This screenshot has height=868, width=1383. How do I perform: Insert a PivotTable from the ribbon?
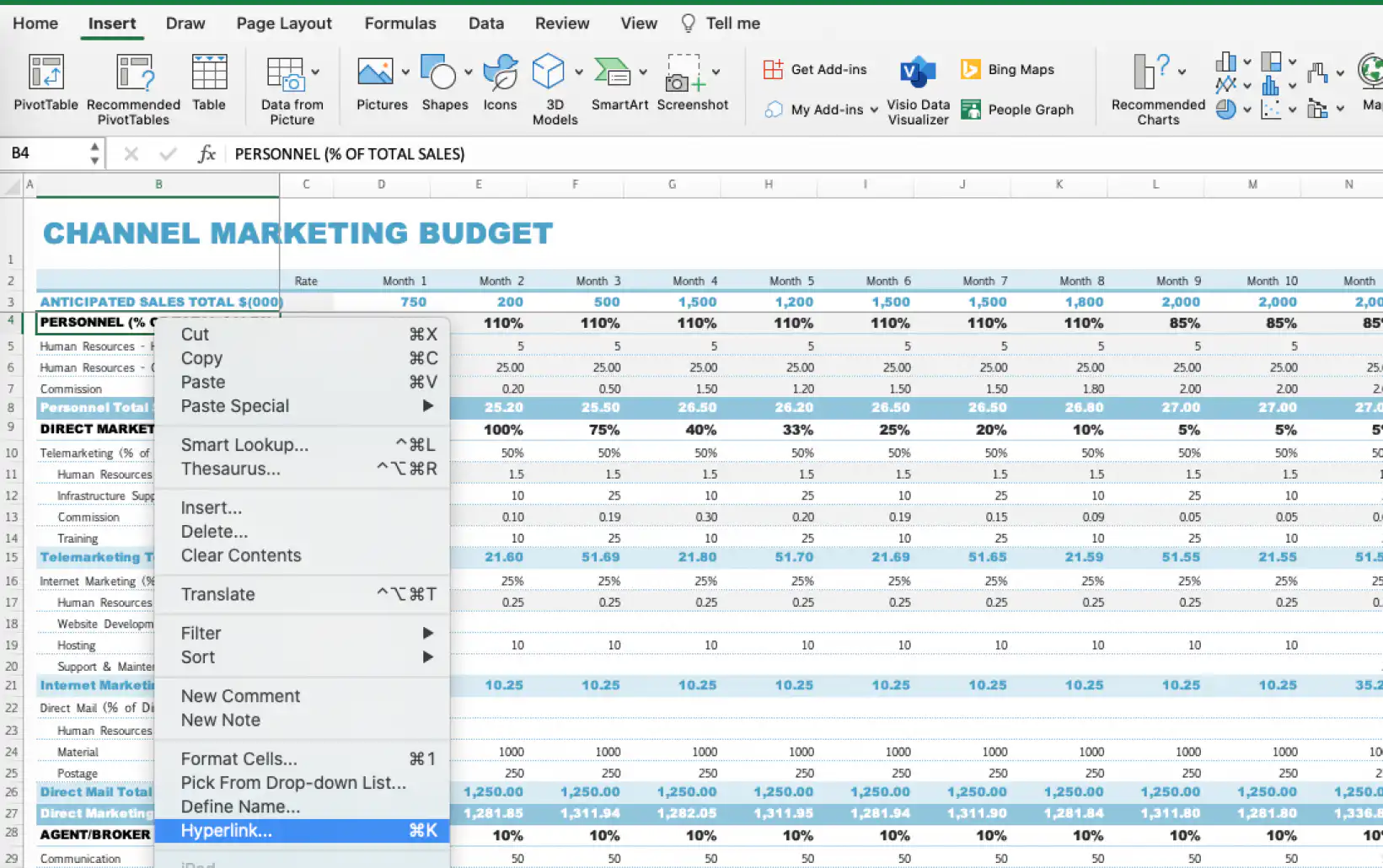[46, 83]
